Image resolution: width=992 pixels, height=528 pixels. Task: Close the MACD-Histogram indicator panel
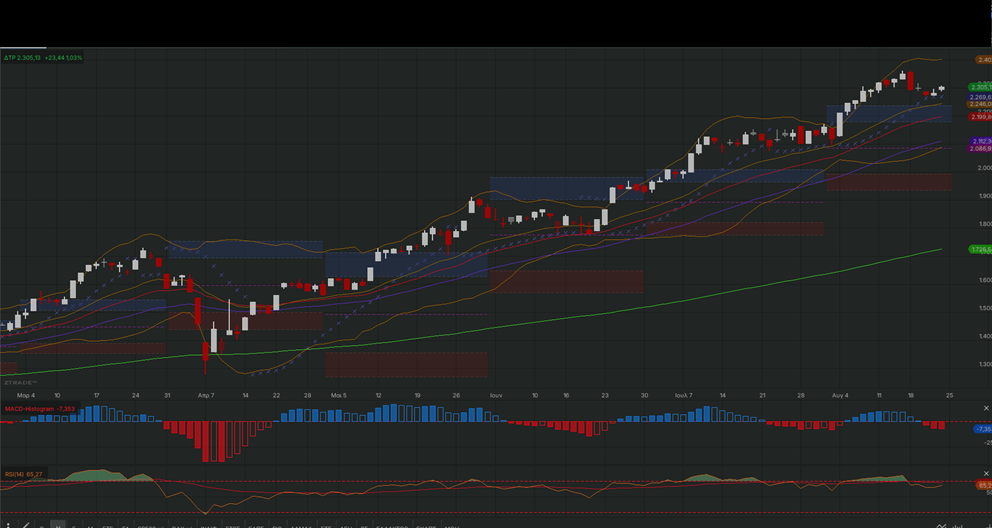[986, 408]
